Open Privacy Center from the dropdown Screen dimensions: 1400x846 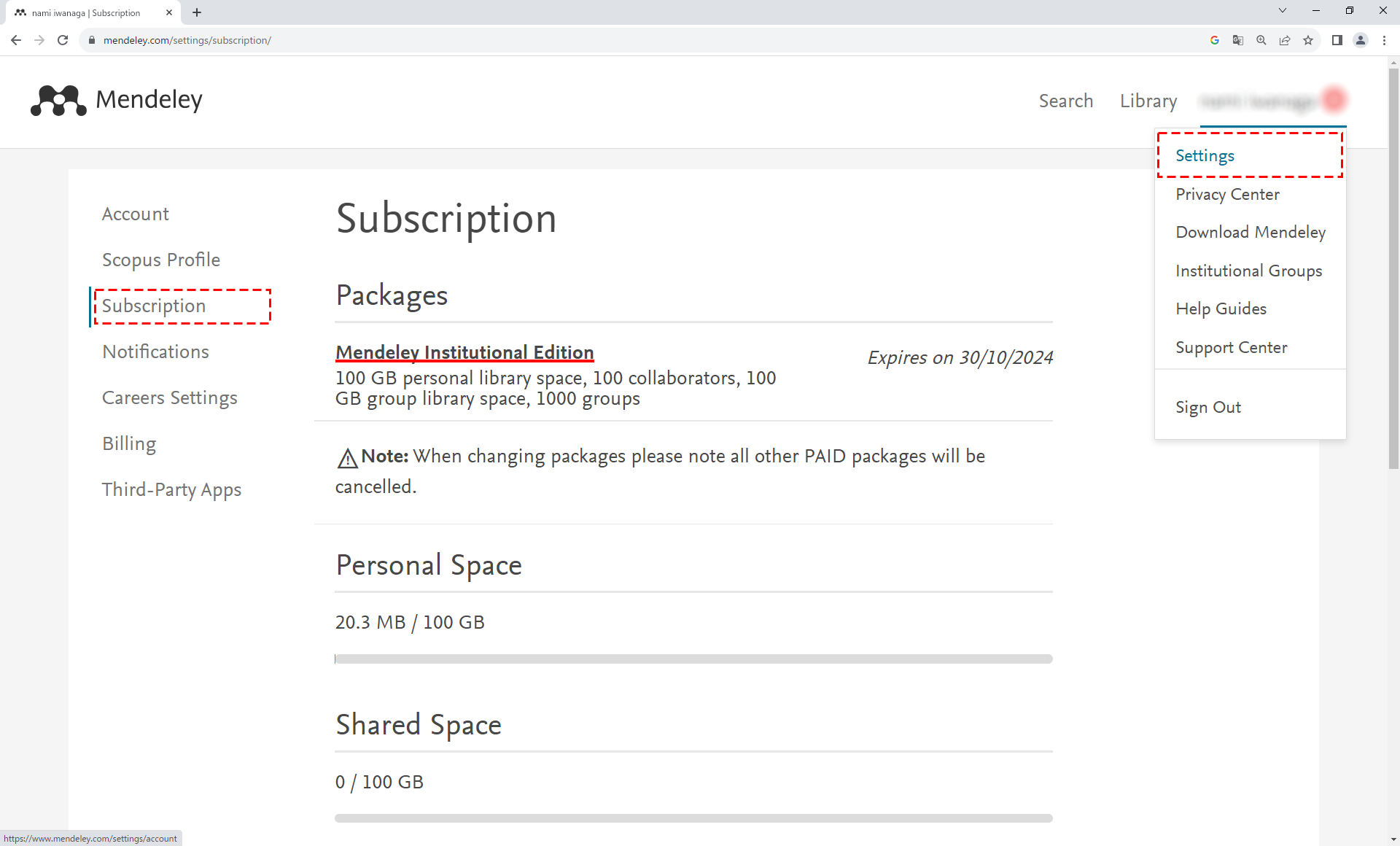[x=1227, y=194]
